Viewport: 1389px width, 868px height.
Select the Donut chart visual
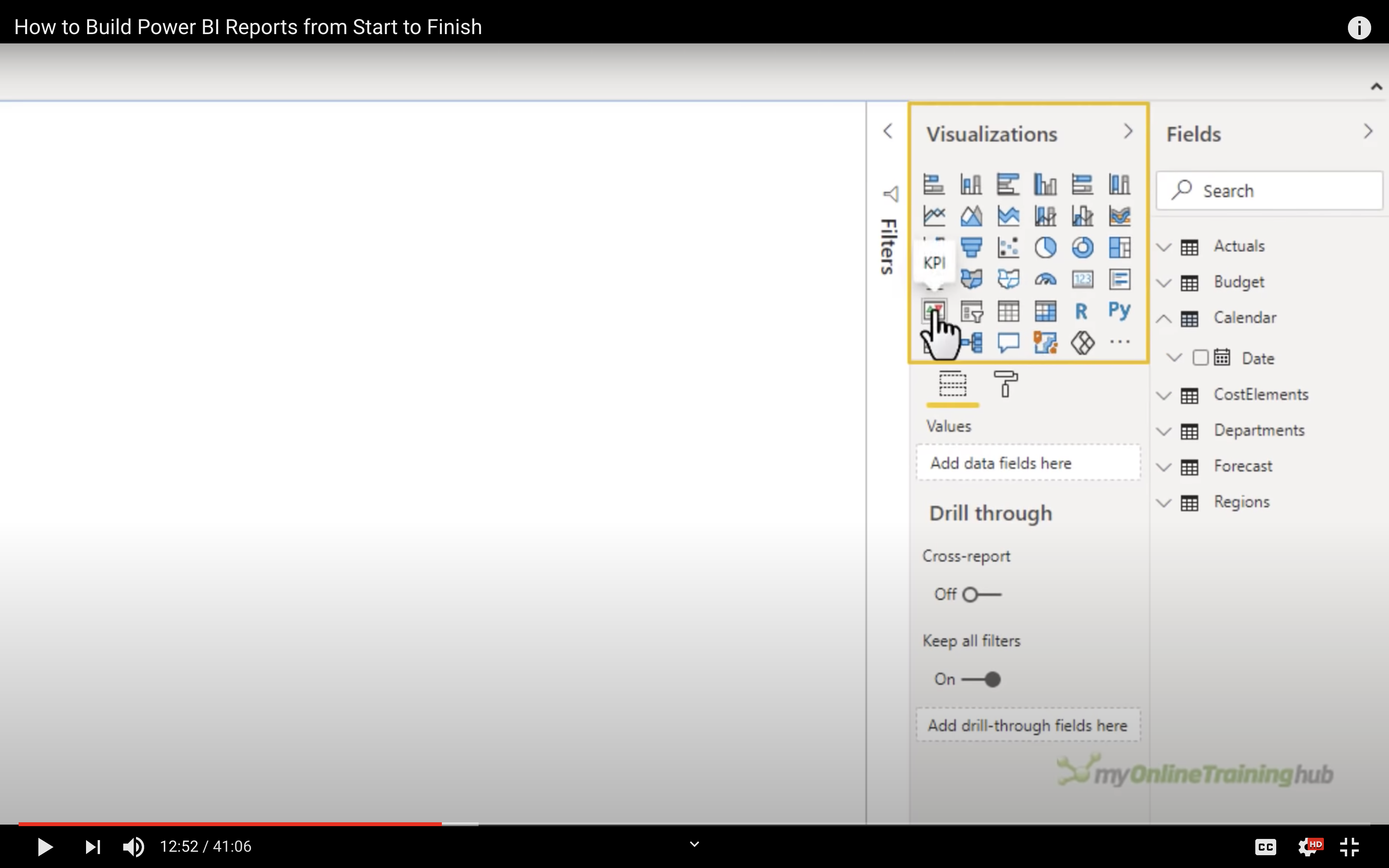(1082, 248)
